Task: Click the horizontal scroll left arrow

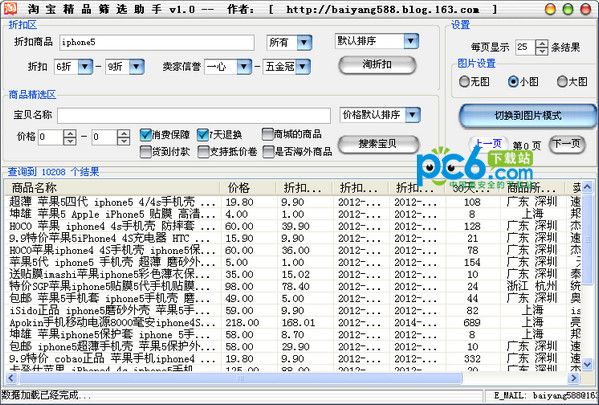Action: click(x=11, y=378)
